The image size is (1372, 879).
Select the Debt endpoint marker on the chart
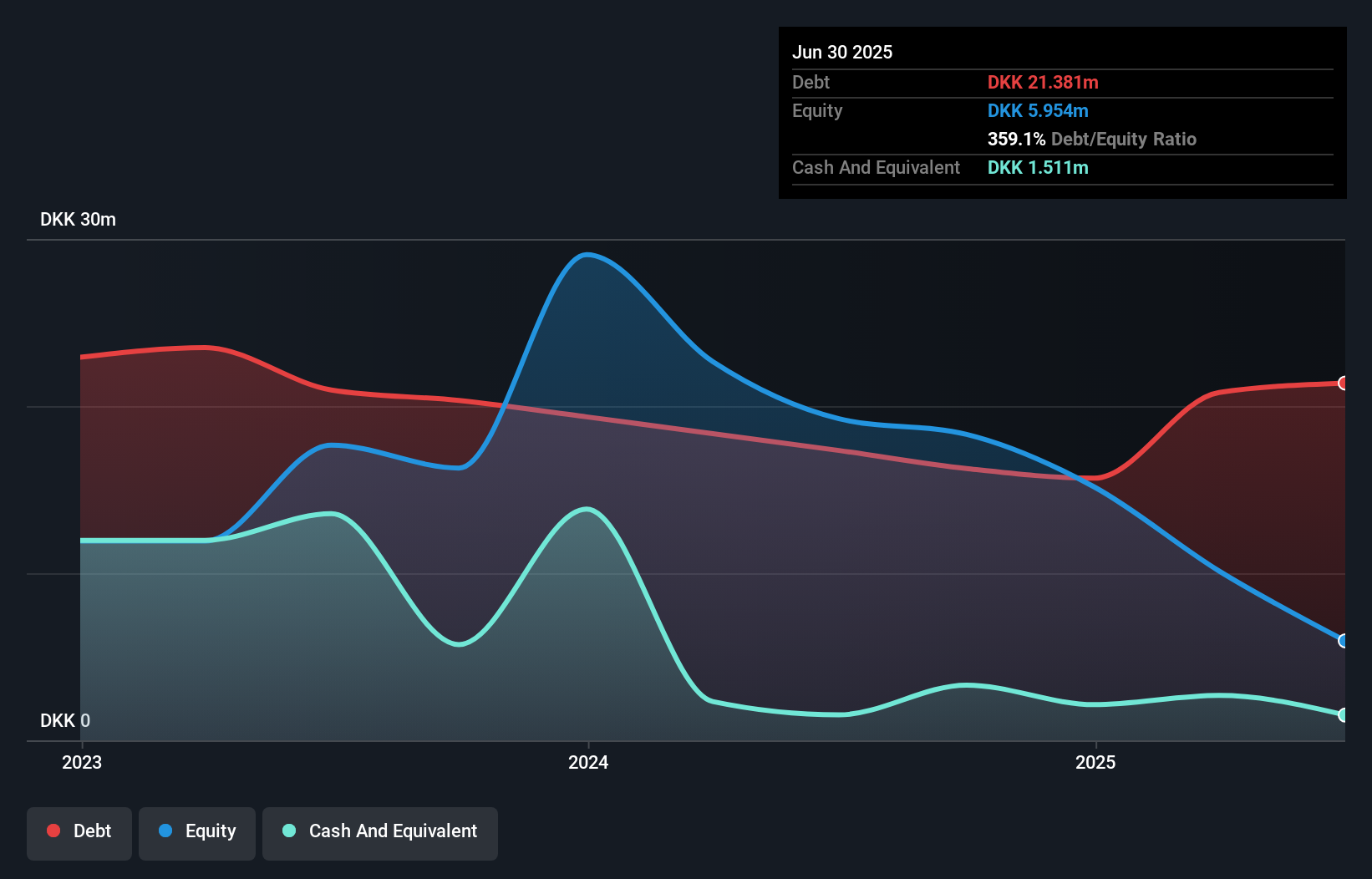click(x=1341, y=384)
